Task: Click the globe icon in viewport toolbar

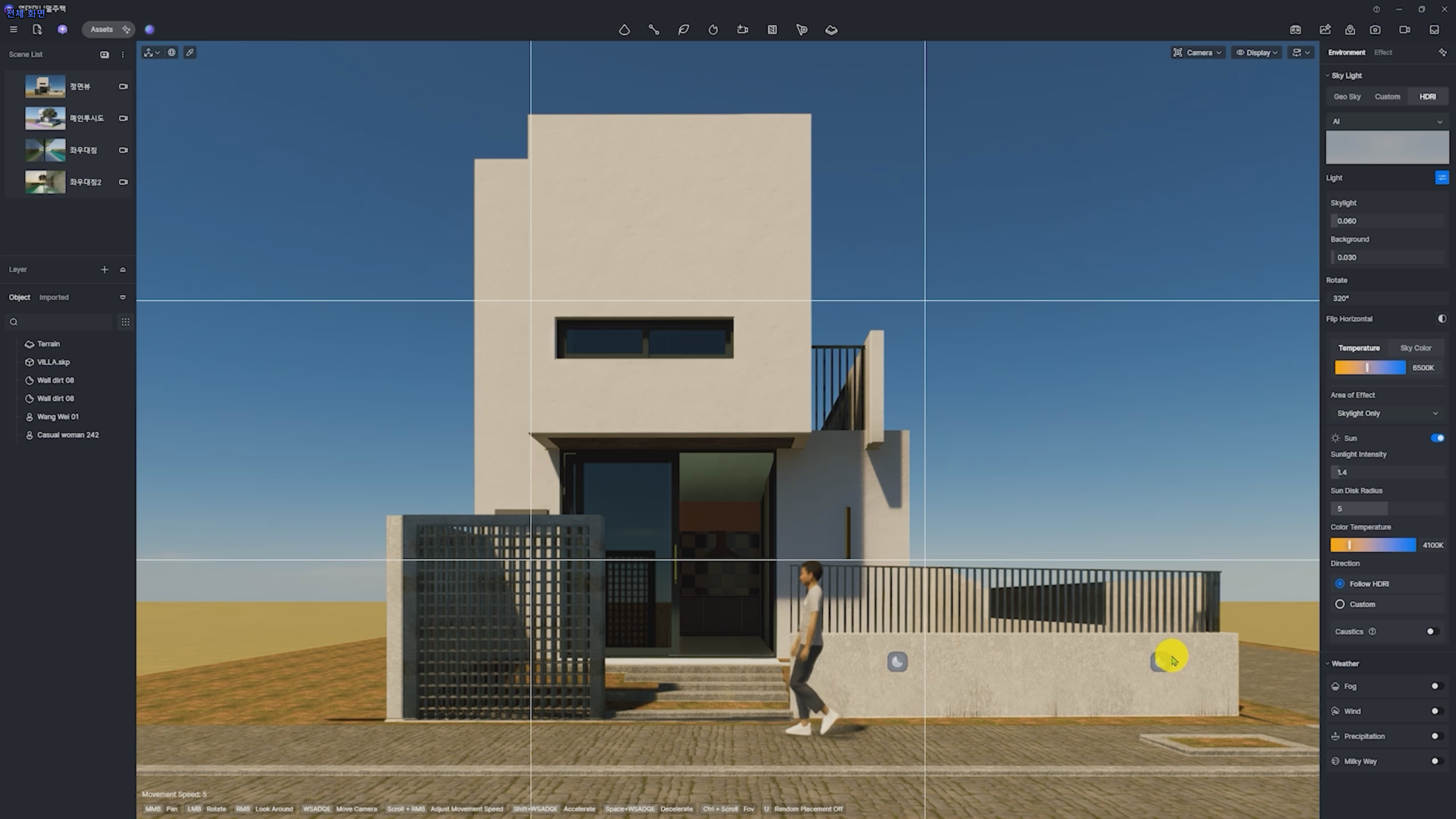Action: tap(172, 53)
